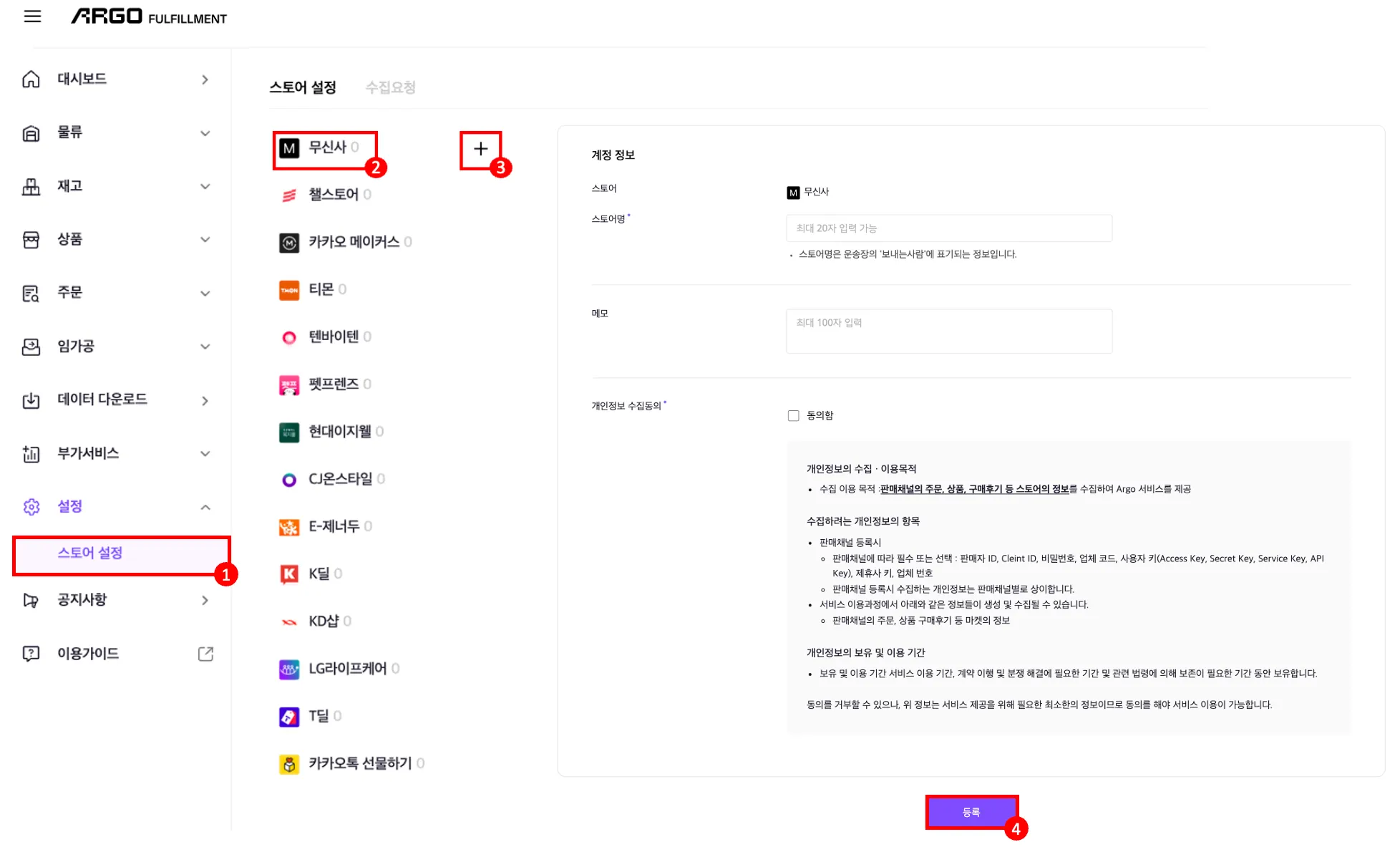
Task: Click the 등록 register button
Action: [x=971, y=813]
